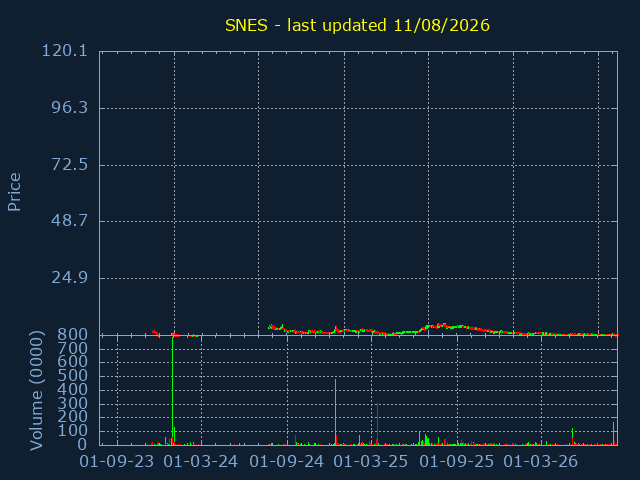Click the green volume spike near 500
Viewport: 640px width, 480px height.
click(x=336, y=412)
